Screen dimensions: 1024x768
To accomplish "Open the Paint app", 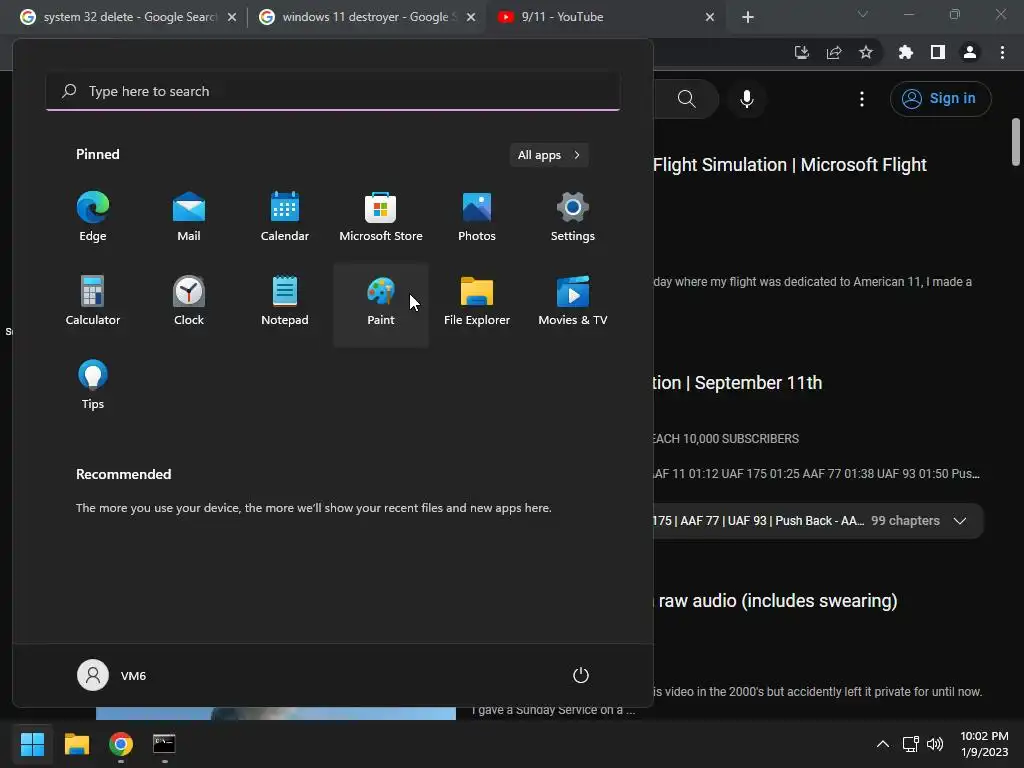I will [x=381, y=305].
